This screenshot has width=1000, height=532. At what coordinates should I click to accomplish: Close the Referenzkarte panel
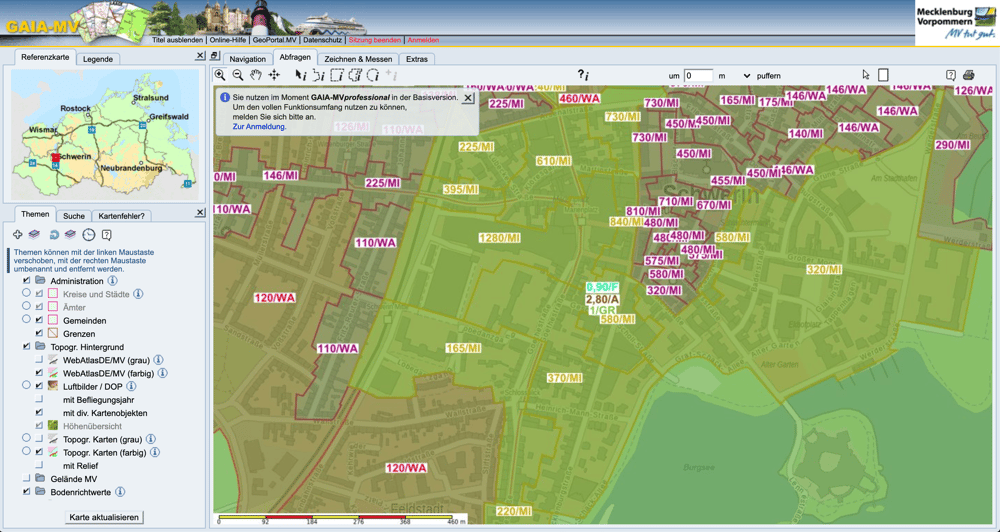(x=200, y=56)
